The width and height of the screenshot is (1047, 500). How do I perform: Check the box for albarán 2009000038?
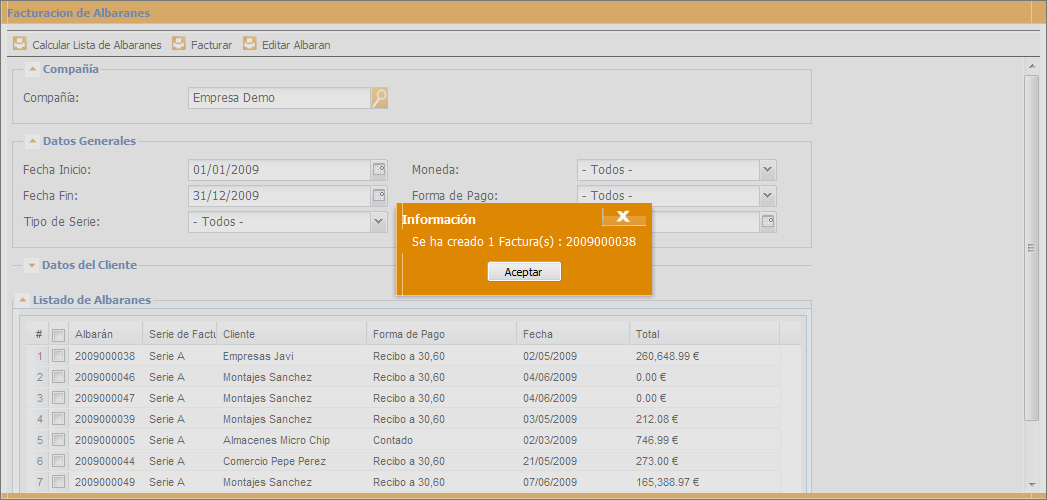click(58, 356)
